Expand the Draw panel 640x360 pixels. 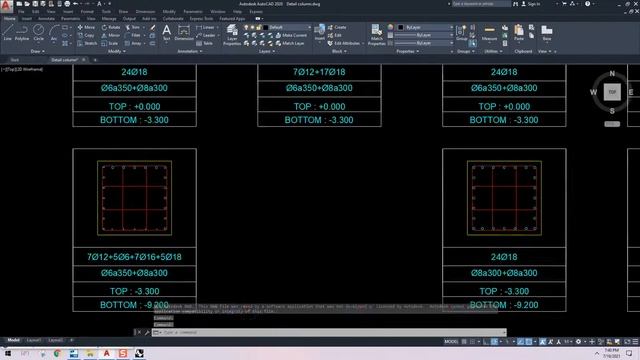coord(38,51)
